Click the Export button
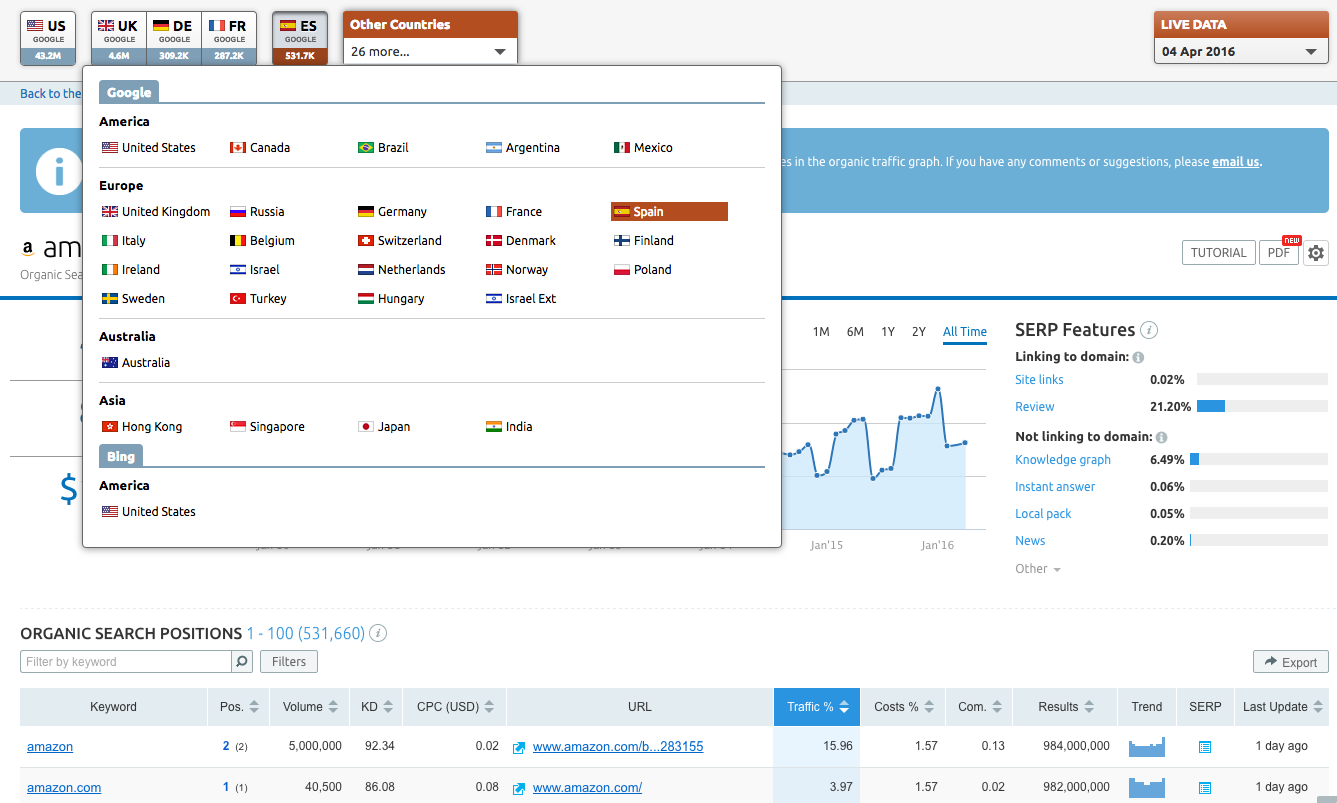Screen dimensions: 1337x803 (x=1291, y=662)
